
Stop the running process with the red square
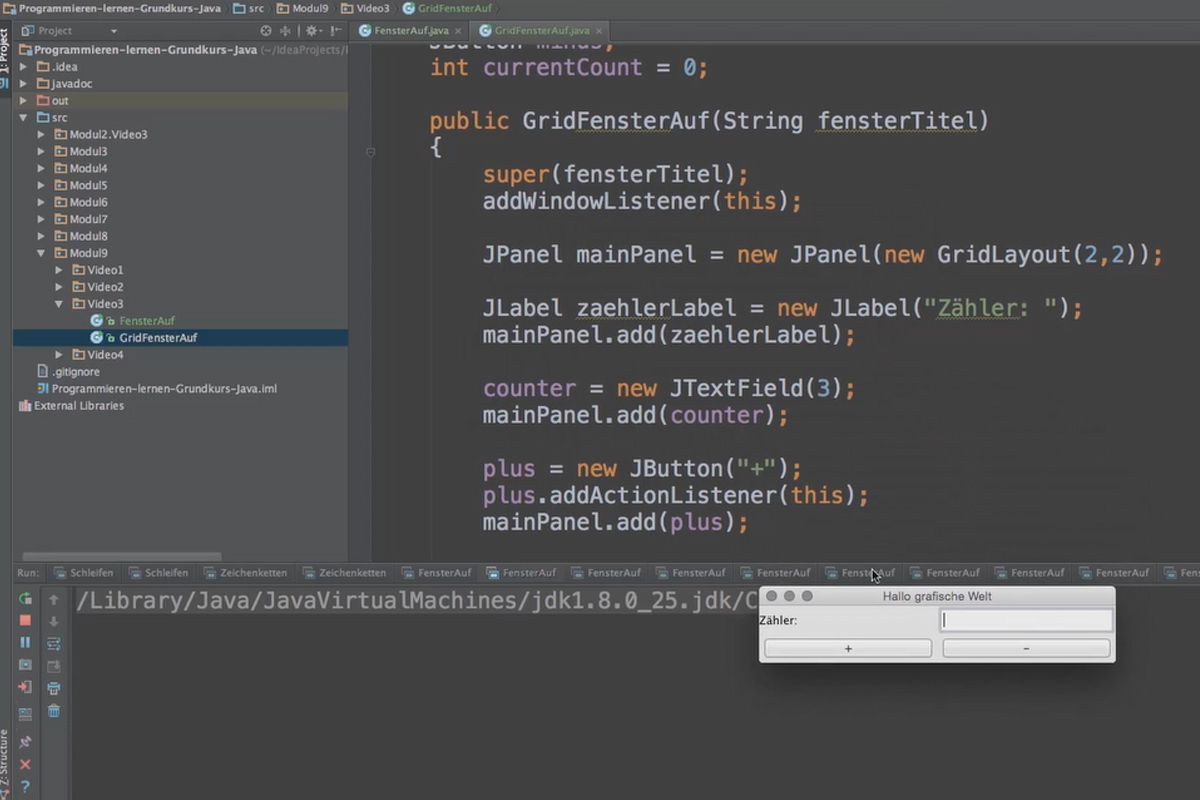point(25,620)
